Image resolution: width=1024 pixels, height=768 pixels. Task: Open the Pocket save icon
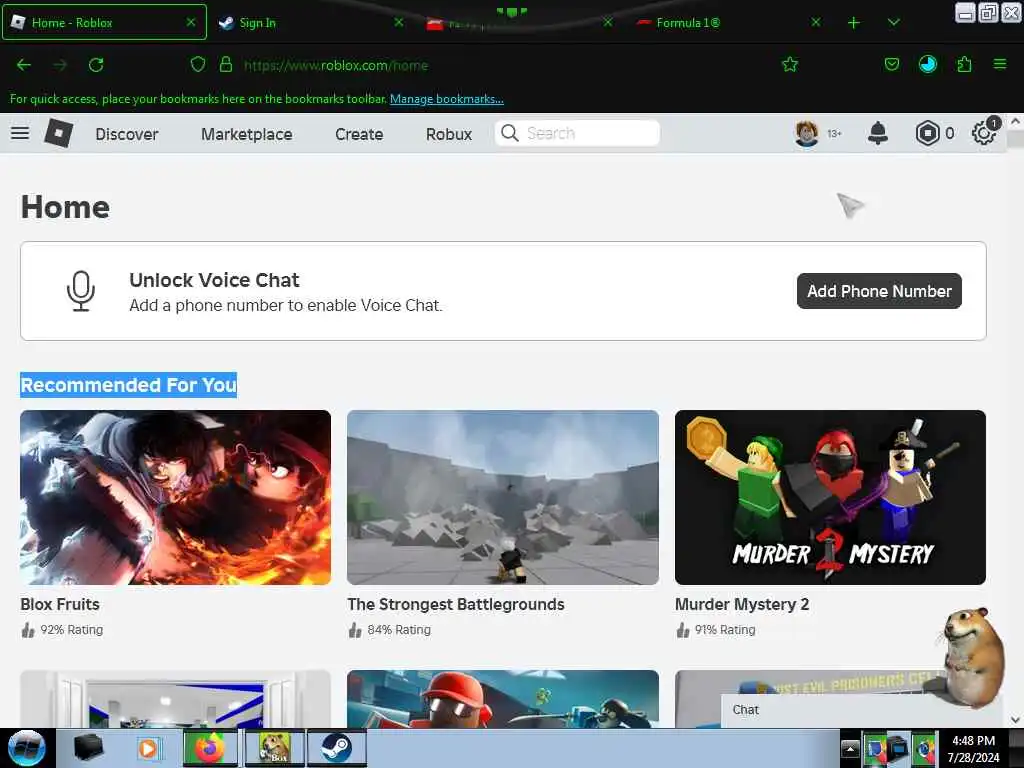[891, 64]
